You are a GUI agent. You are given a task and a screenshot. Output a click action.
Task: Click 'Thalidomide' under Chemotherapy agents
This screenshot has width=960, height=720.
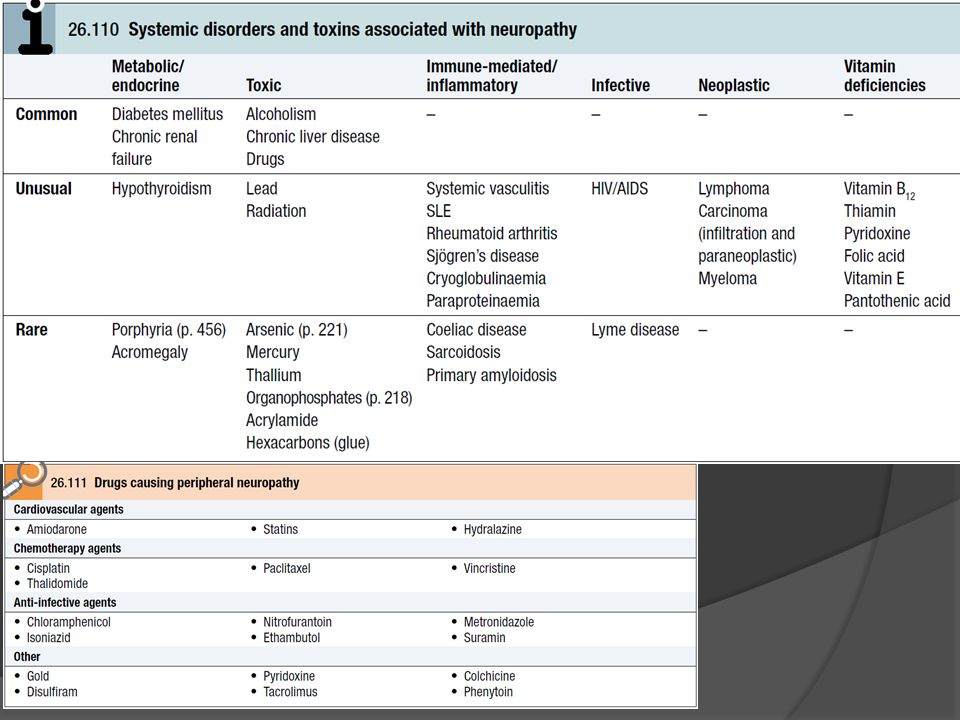coord(58,584)
